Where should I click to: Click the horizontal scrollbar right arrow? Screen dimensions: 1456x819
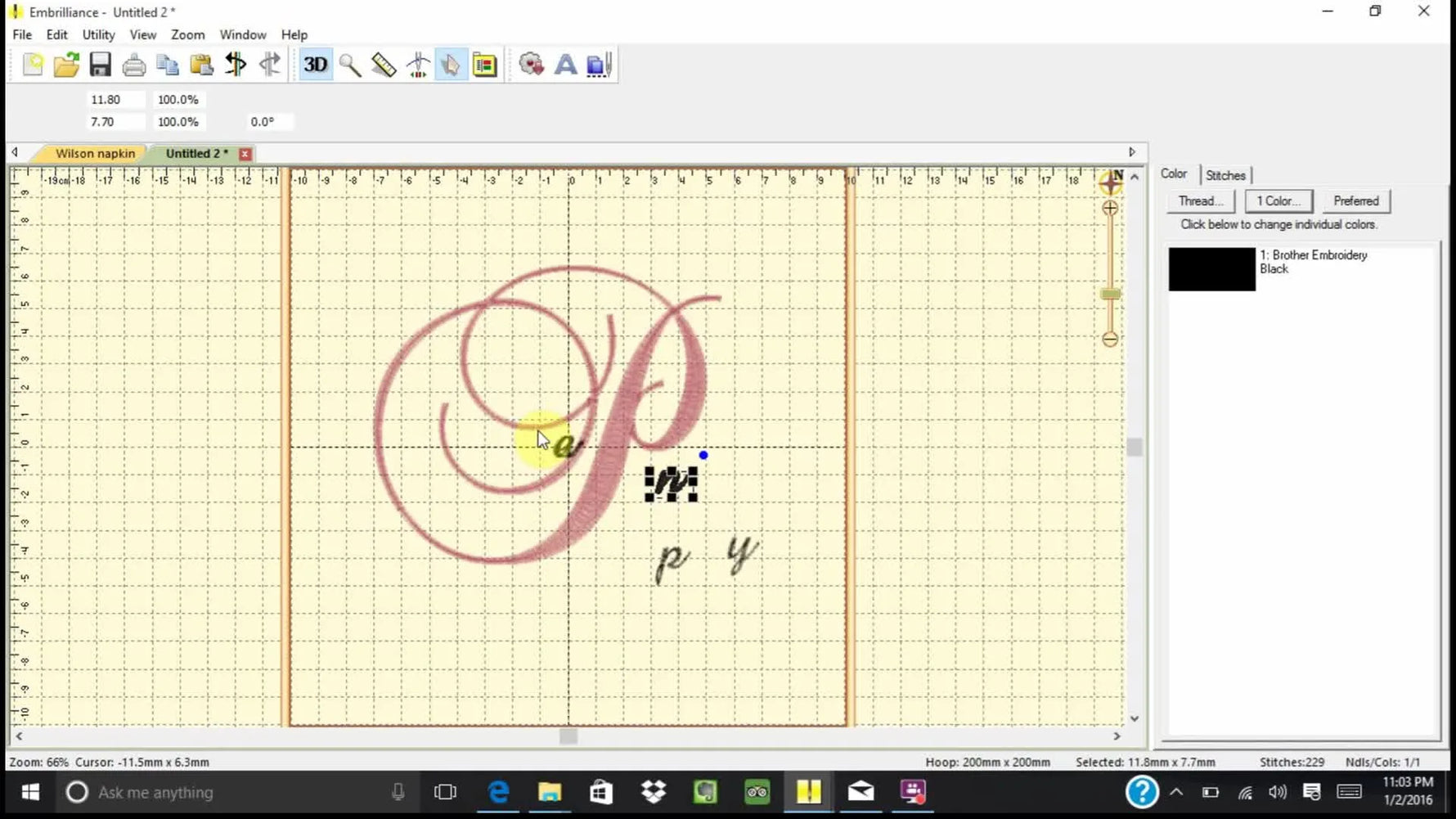(x=1117, y=736)
